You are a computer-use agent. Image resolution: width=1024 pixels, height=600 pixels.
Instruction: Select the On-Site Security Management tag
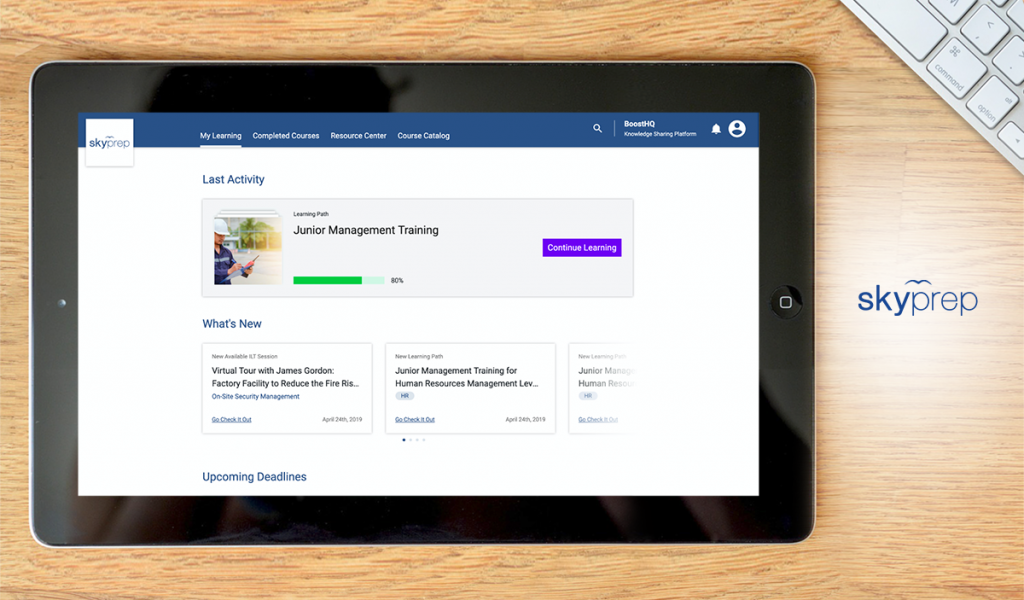[254, 396]
